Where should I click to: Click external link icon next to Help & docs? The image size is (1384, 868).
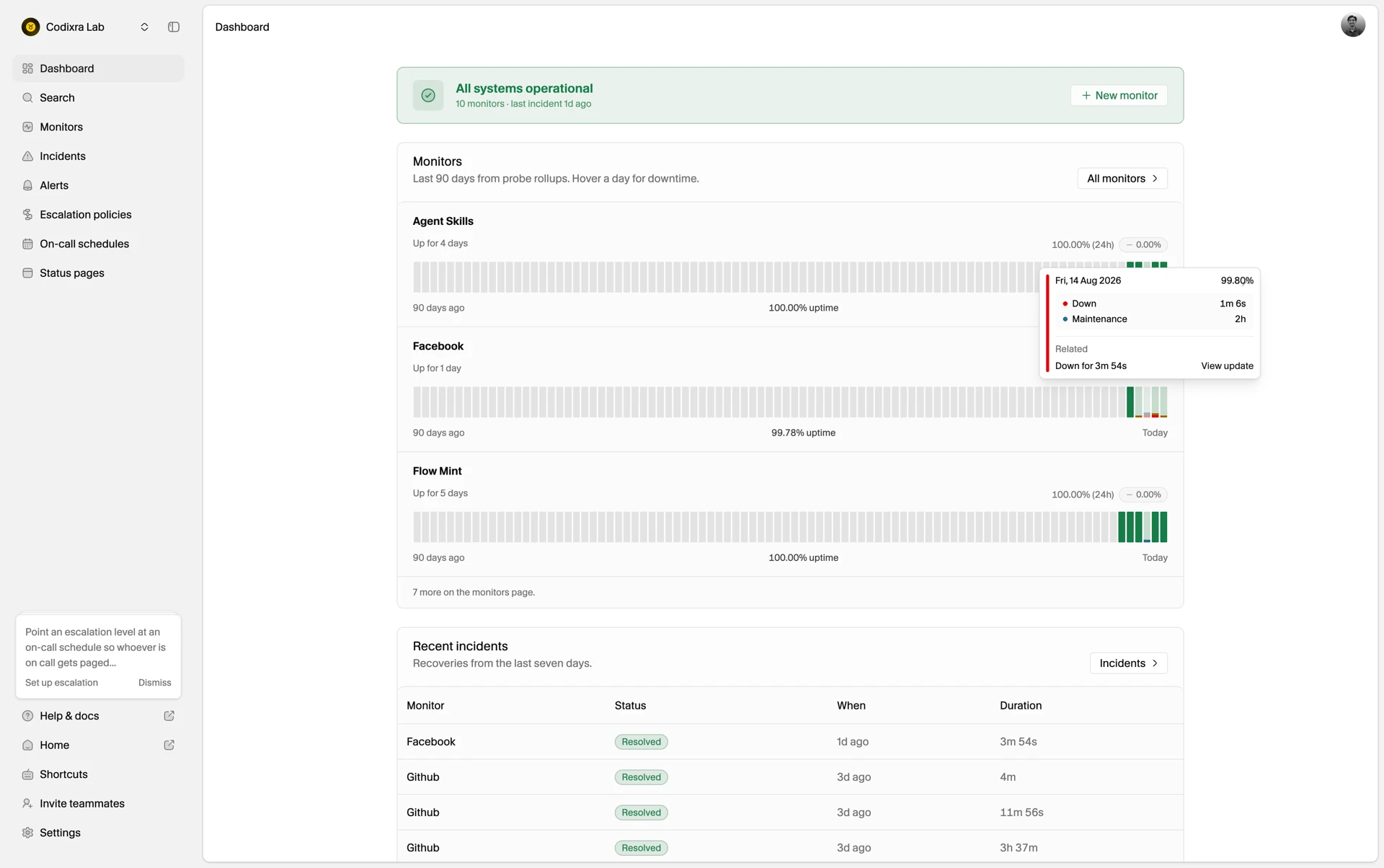point(169,716)
